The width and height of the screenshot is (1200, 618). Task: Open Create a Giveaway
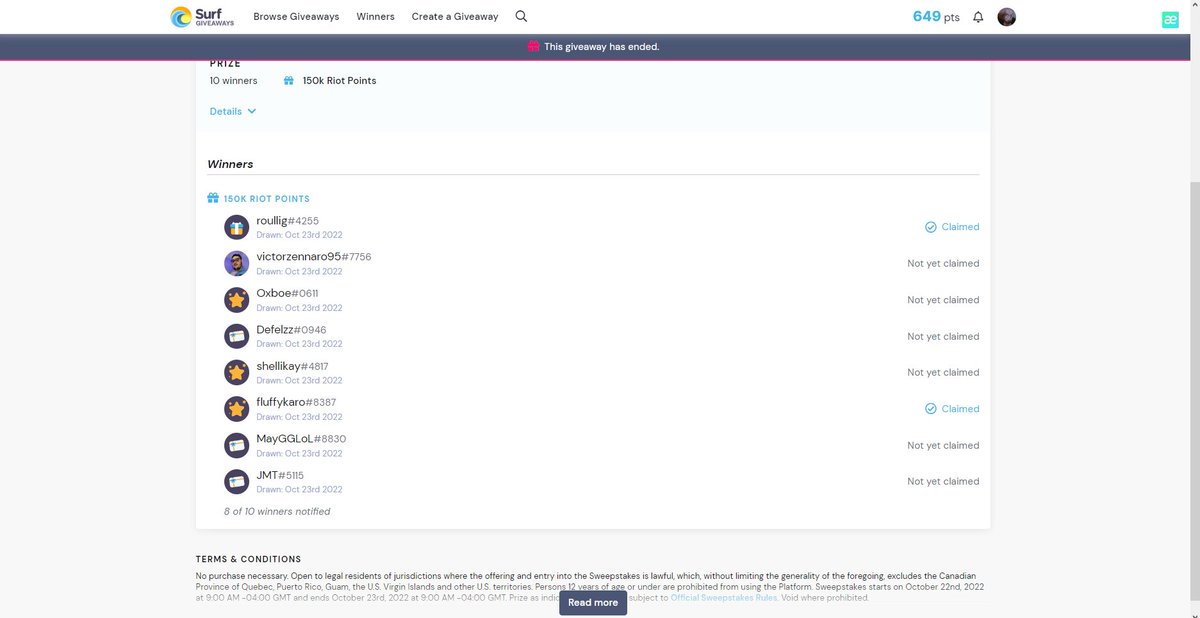click(x=455, y=17)
